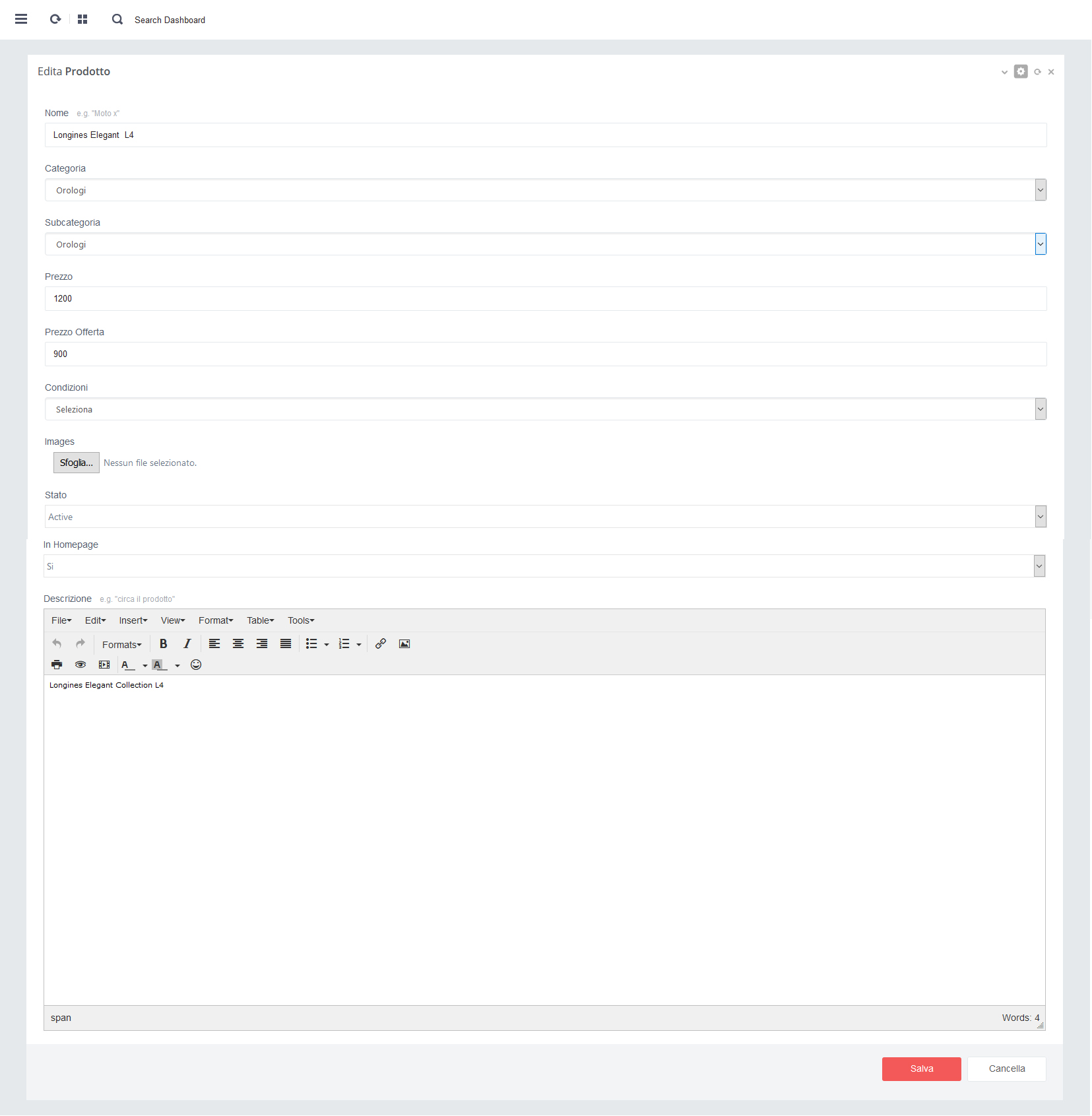Open the emoticons picker
1092x1116 pixels.
196,665
